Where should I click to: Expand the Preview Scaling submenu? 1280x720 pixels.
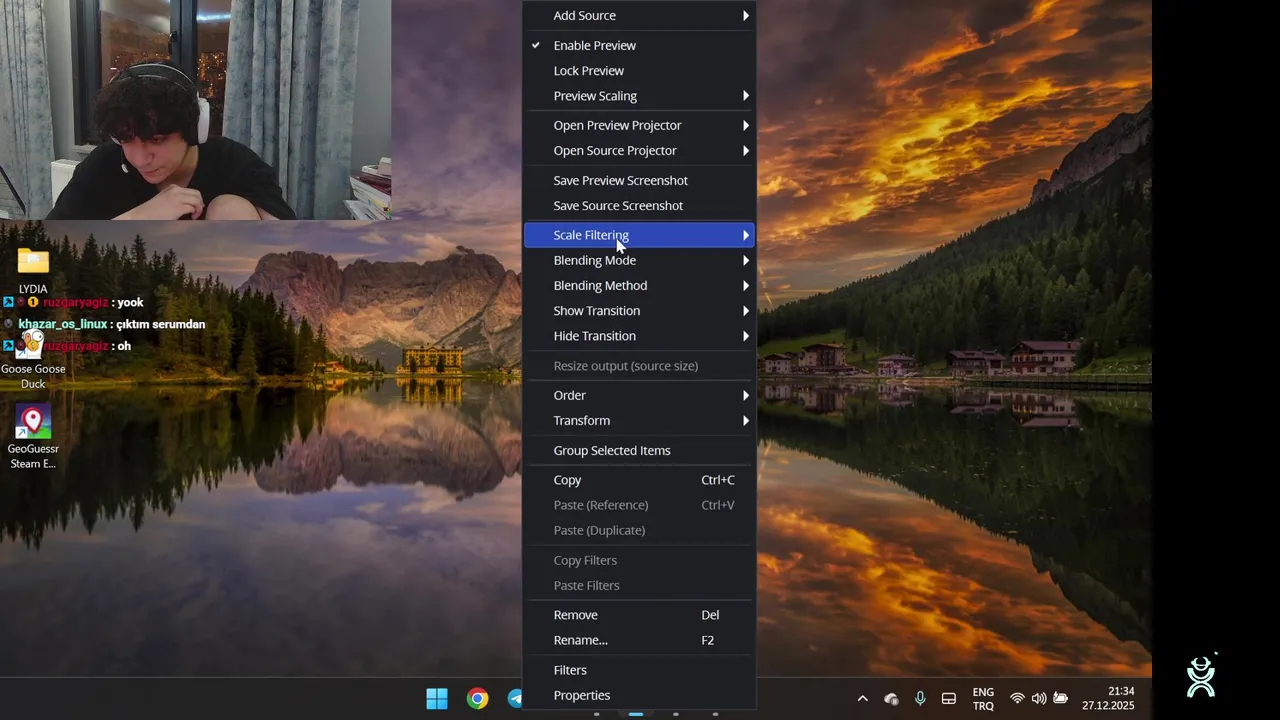pyautogui.click(x=640, y=96)
